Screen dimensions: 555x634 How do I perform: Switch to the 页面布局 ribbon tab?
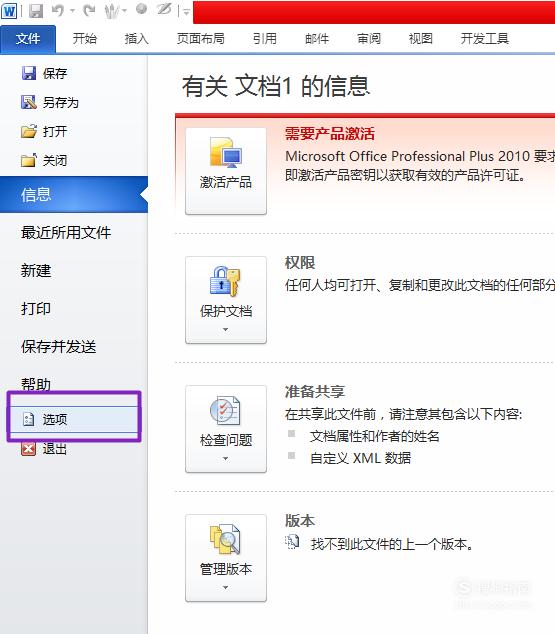point(200,39)
